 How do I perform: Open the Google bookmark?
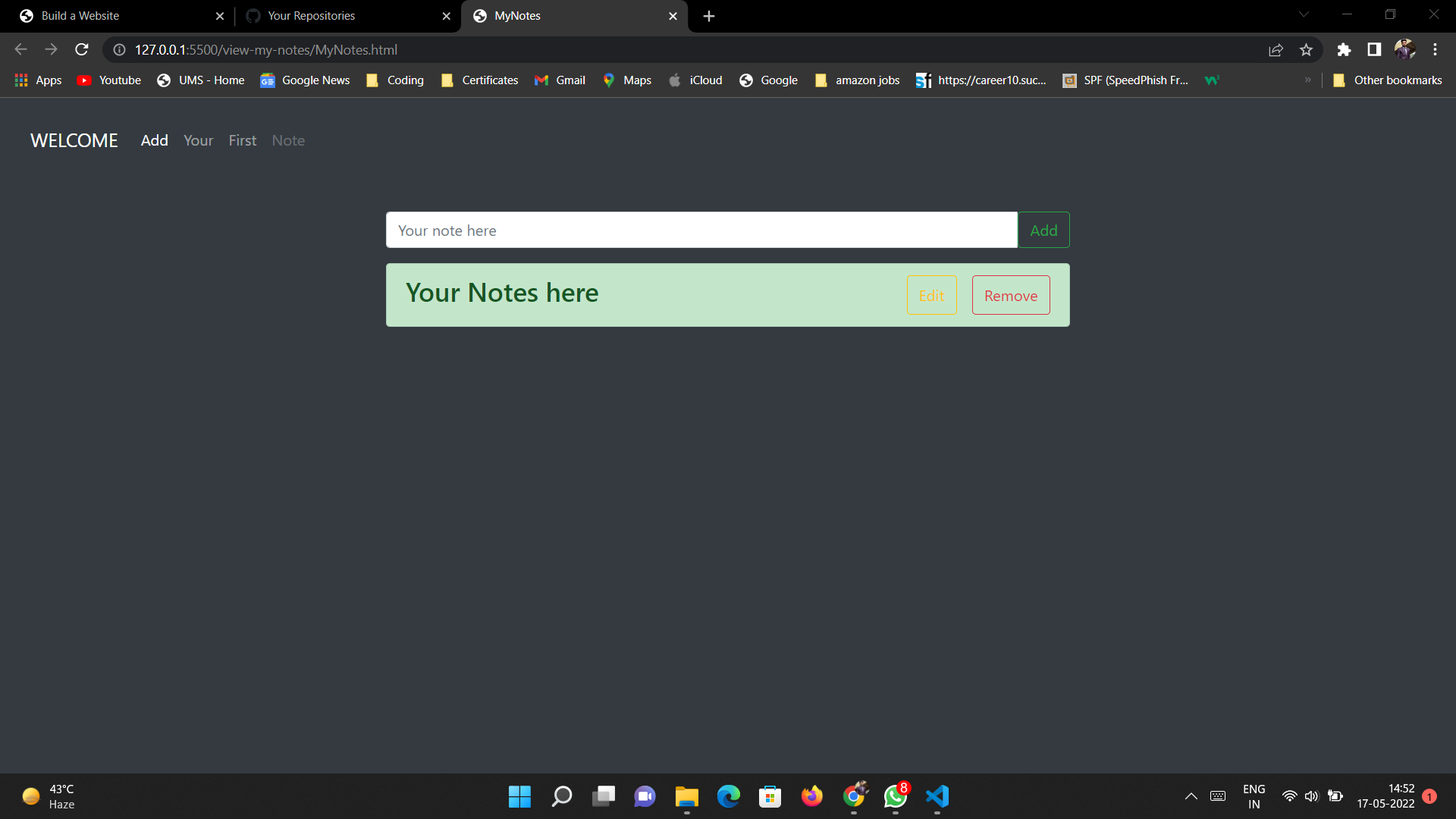[x=768, y=80]
